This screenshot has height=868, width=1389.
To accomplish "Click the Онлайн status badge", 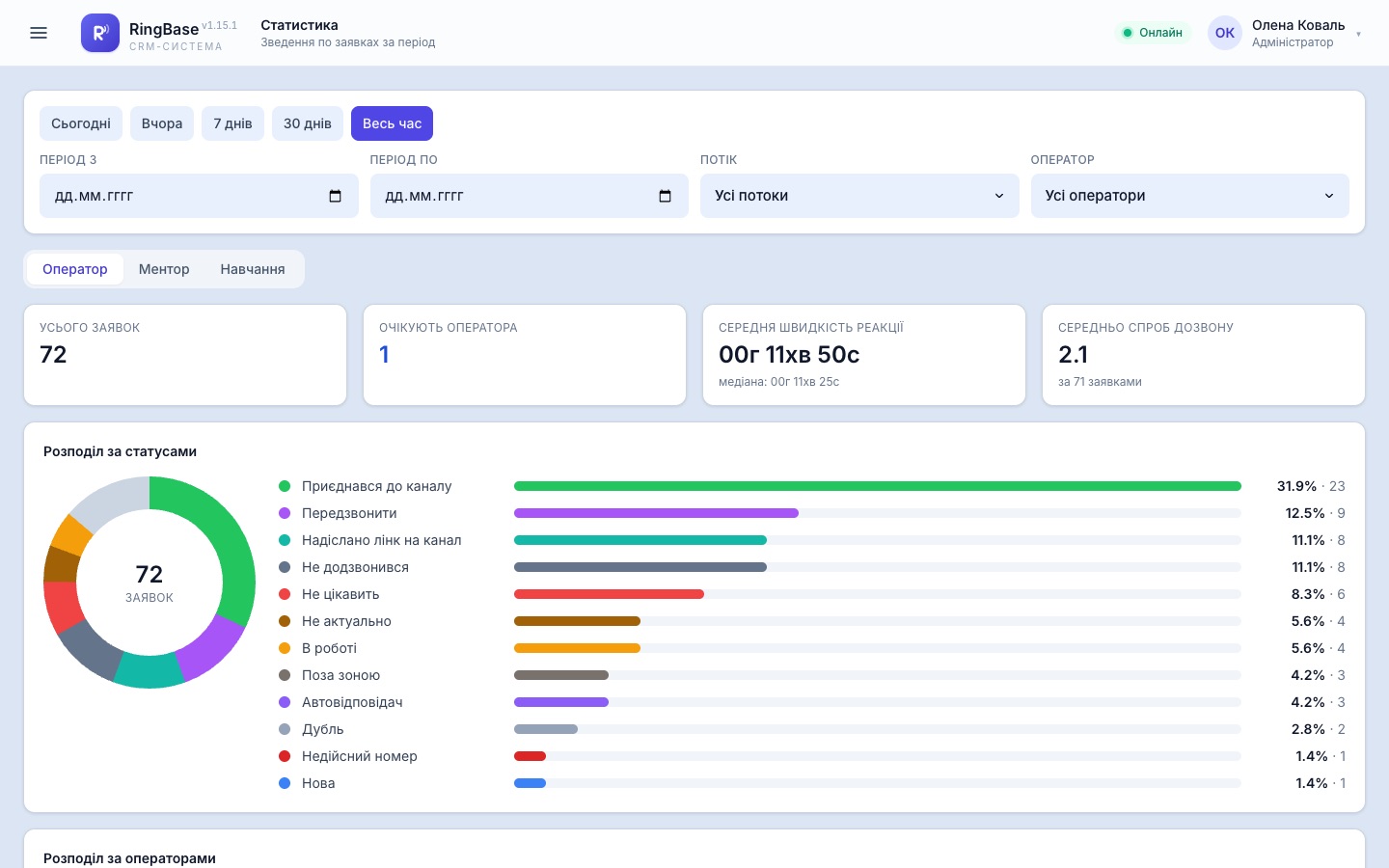I will point(1153,33).
